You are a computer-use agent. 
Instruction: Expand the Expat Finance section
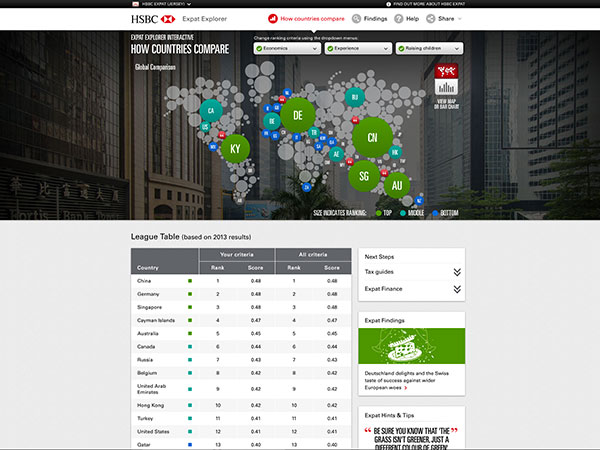pos(411,289)
